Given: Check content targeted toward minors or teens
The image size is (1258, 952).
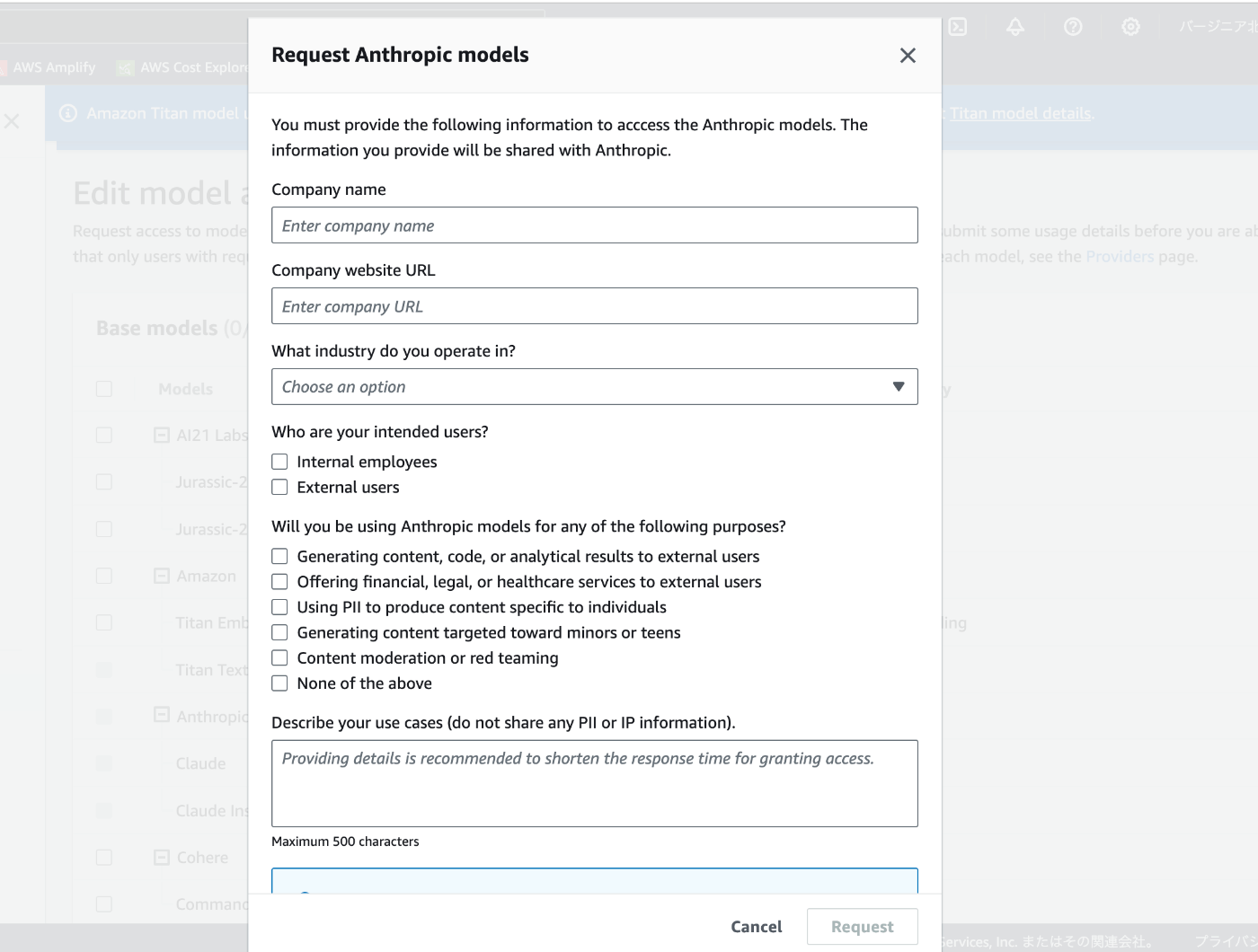Looking at the screenshot, I should [279, 632].
